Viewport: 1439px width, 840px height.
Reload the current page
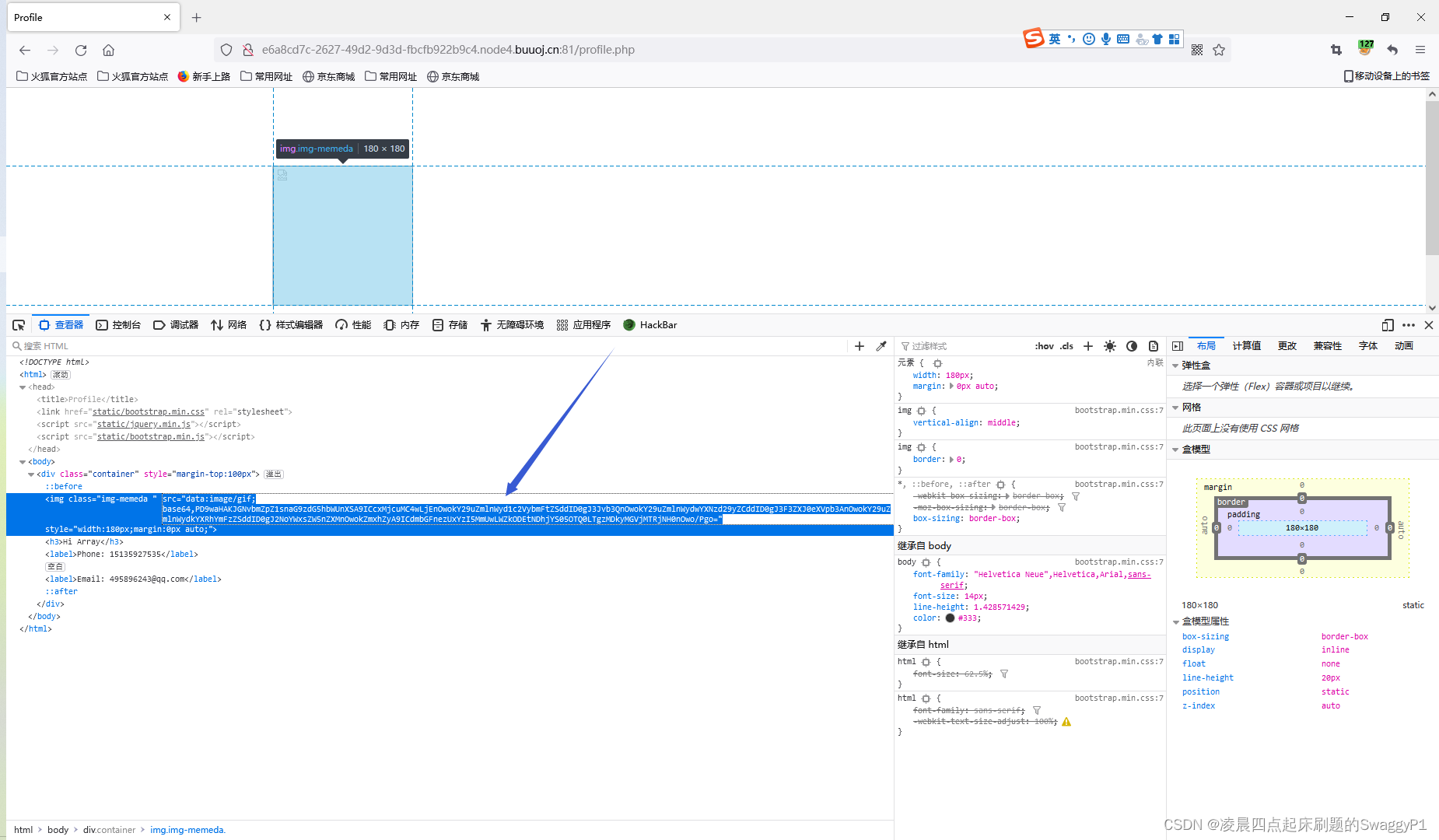(81, 50)
